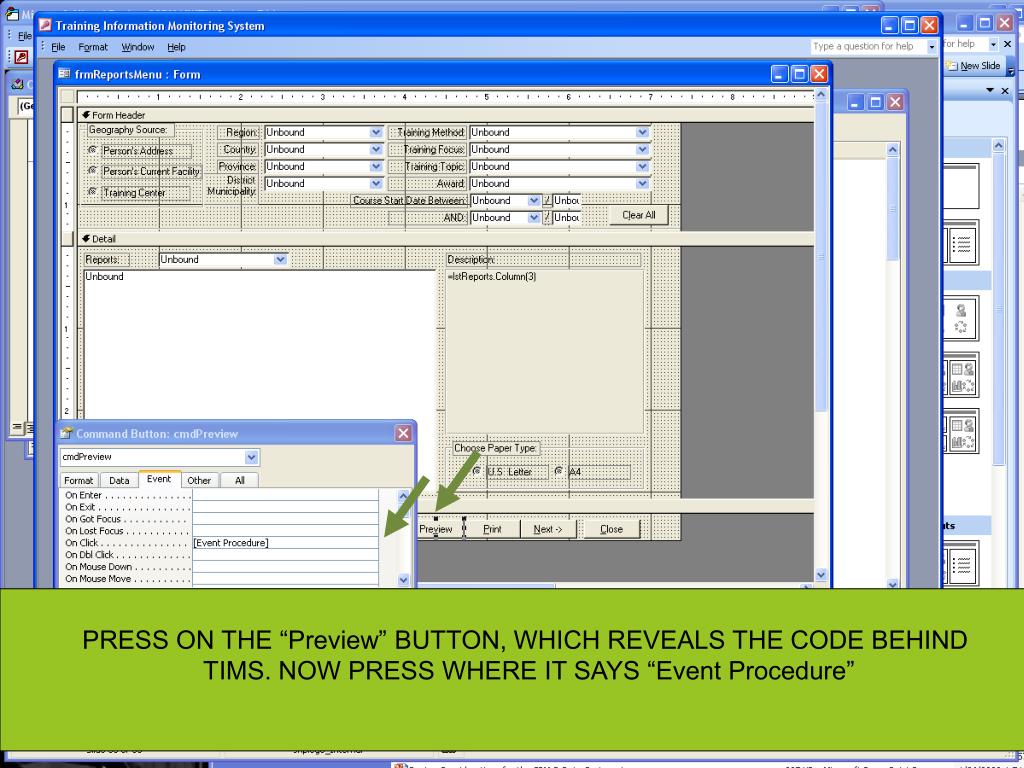Switch to the Format tab in property sheet

pyautogui.click(x=78, y=481)
